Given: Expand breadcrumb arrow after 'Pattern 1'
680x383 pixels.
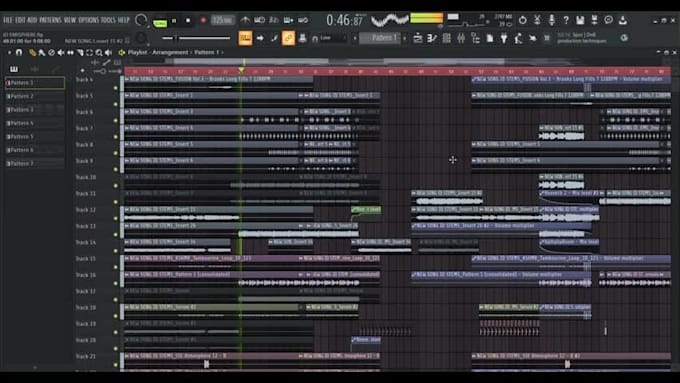Looking at the screenshot, I should pyautogui.click(x=223, y=52).
